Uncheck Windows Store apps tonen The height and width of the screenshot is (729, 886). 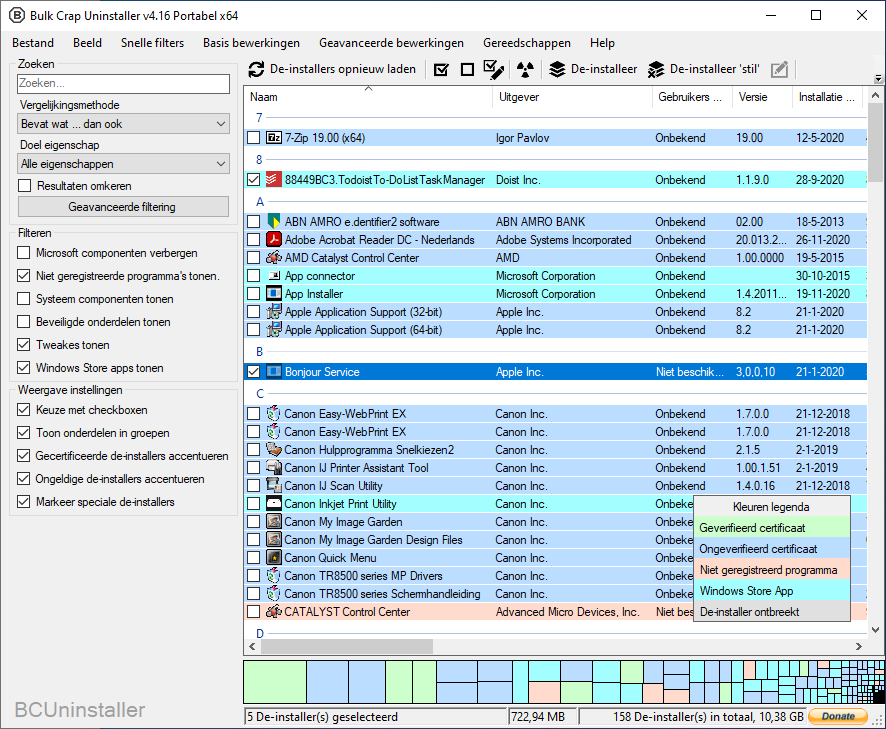pos(24,368)
